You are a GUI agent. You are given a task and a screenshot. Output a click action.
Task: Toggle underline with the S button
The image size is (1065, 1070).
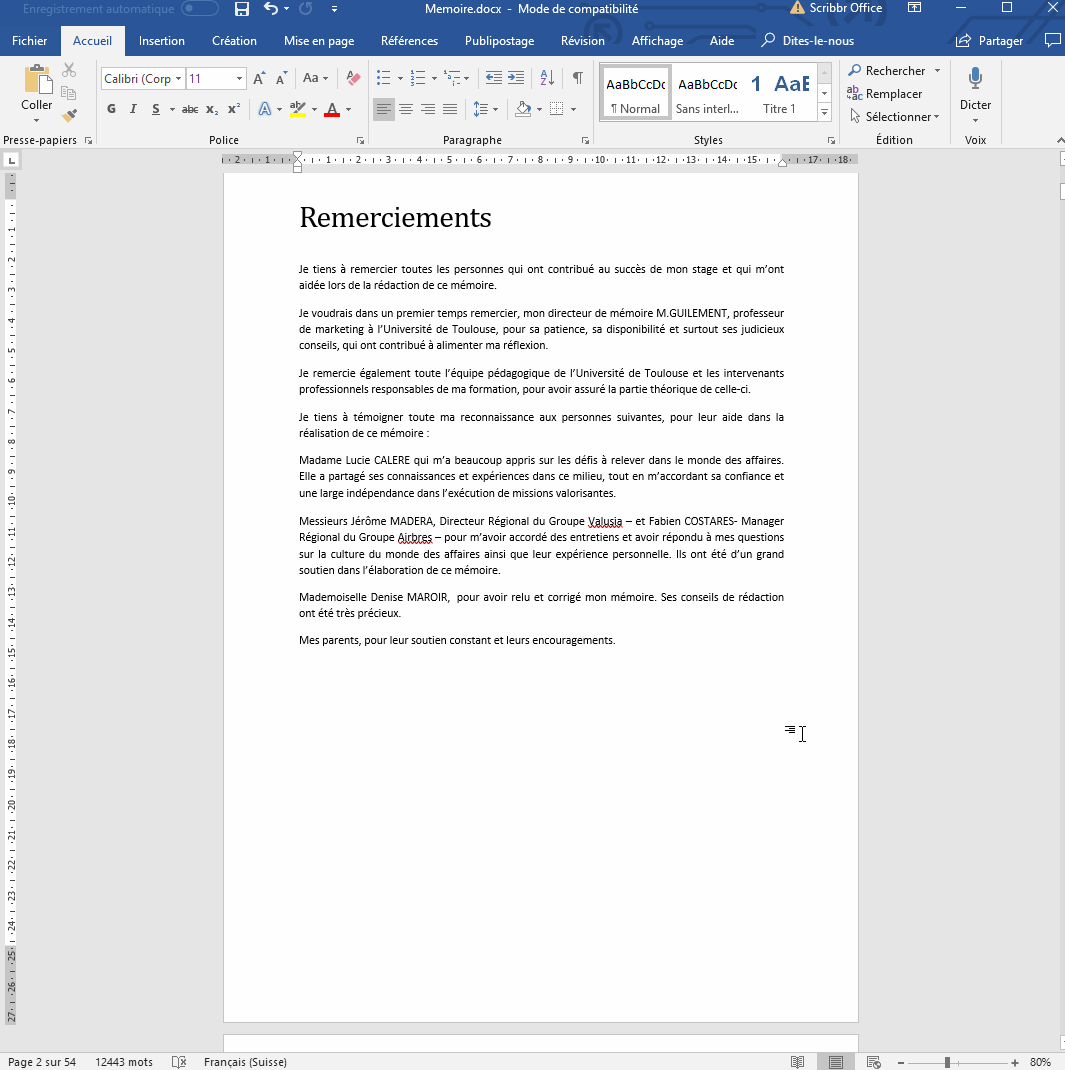156,109
